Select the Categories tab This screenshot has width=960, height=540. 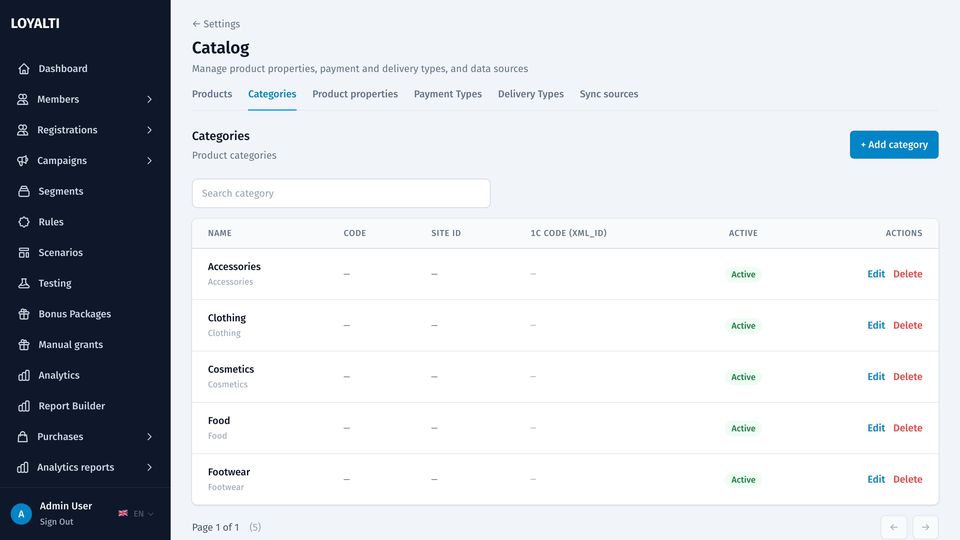coord(272,94)
